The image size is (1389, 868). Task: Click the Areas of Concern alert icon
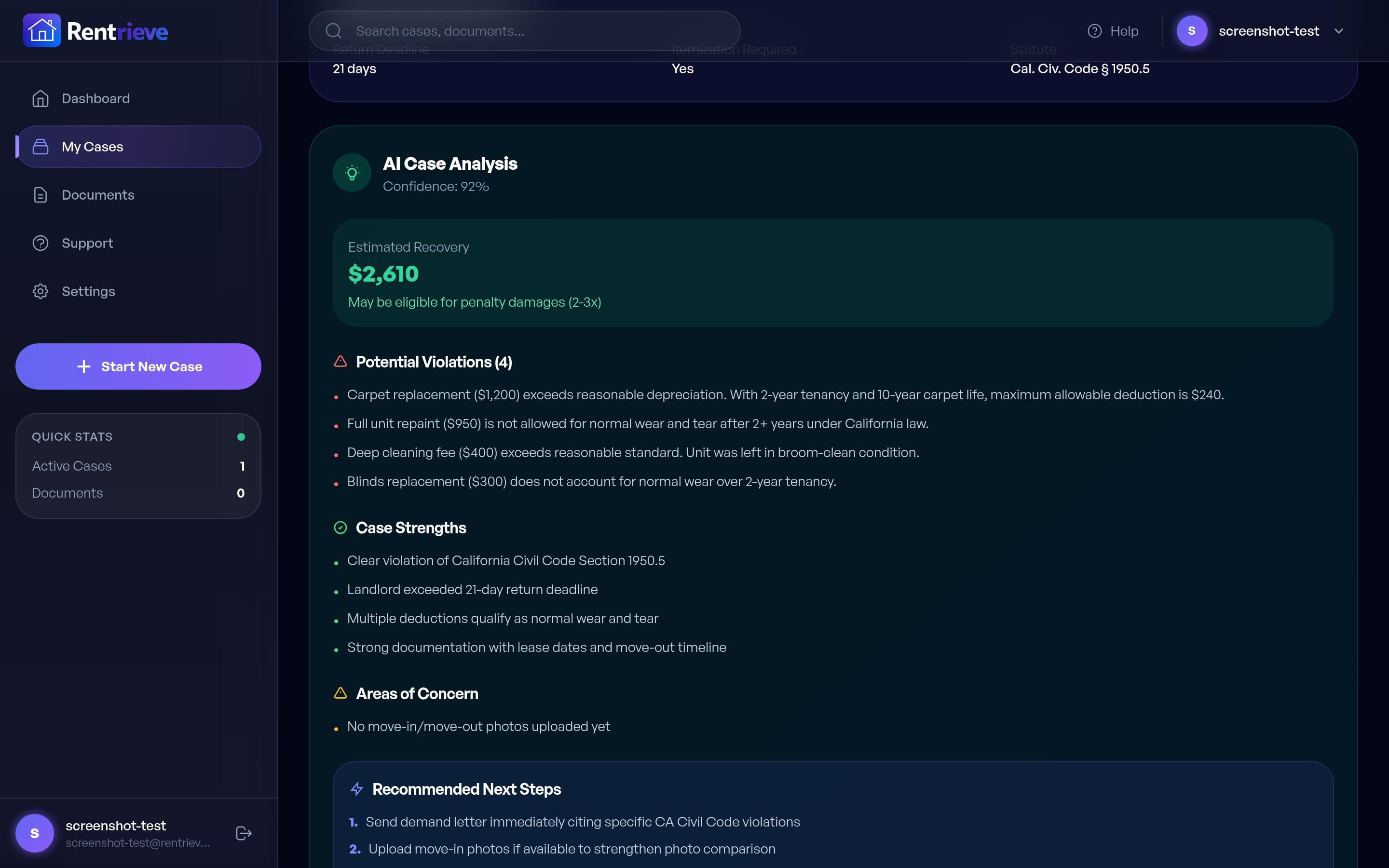click(x=340, y=693)
